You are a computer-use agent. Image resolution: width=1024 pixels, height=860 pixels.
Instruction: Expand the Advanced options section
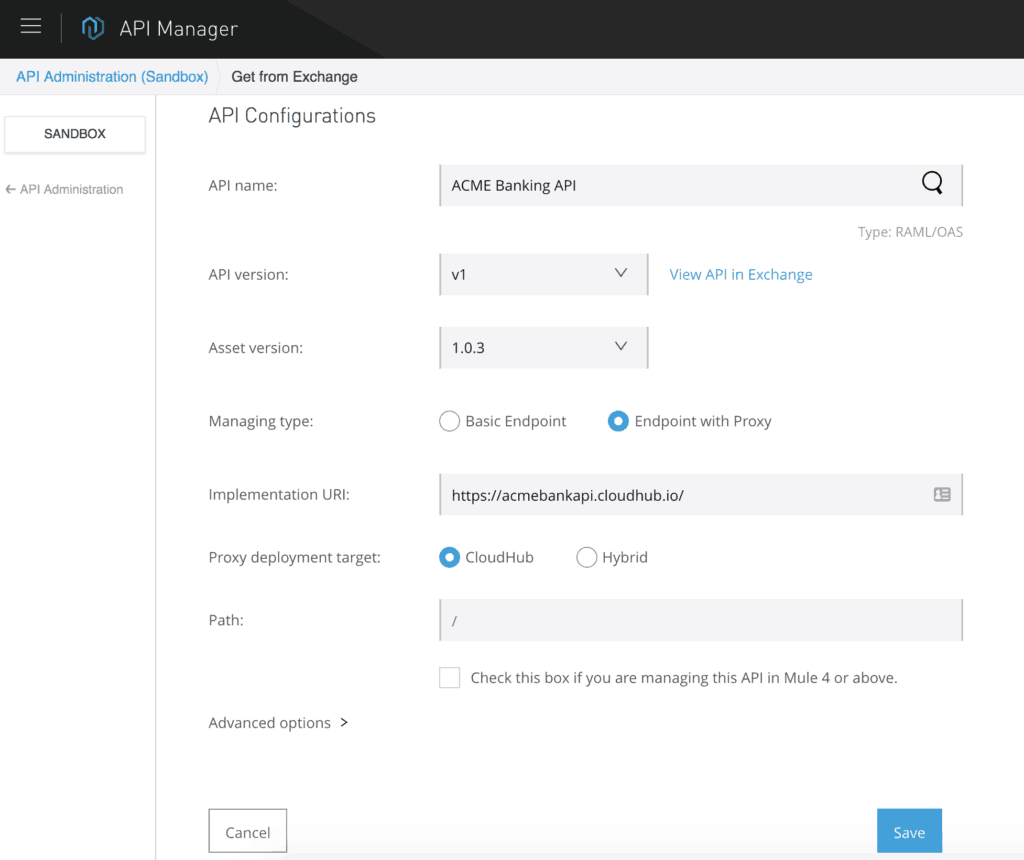tap(278, 722)
